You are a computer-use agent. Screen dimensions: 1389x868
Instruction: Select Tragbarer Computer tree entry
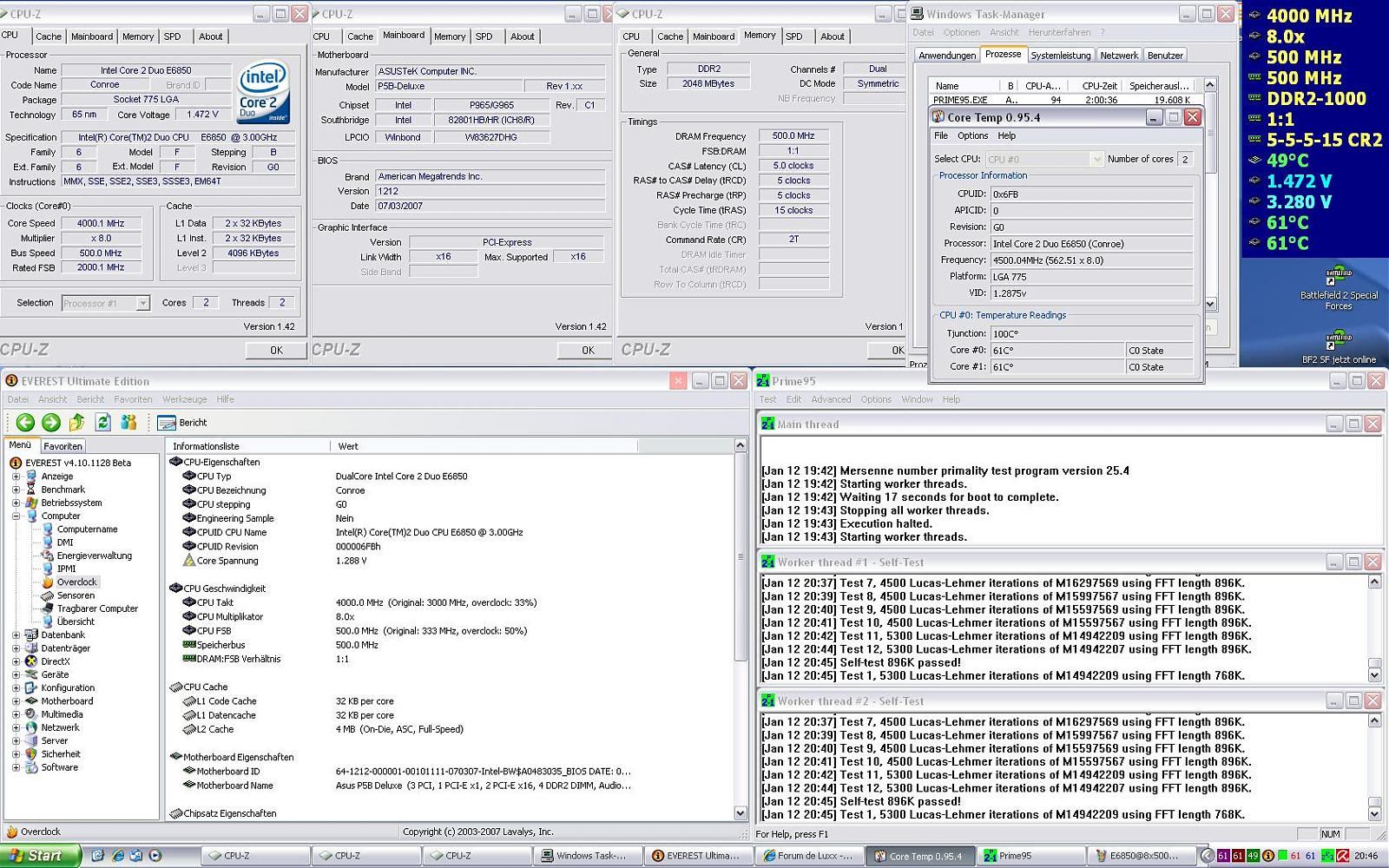tap(97, 608)
